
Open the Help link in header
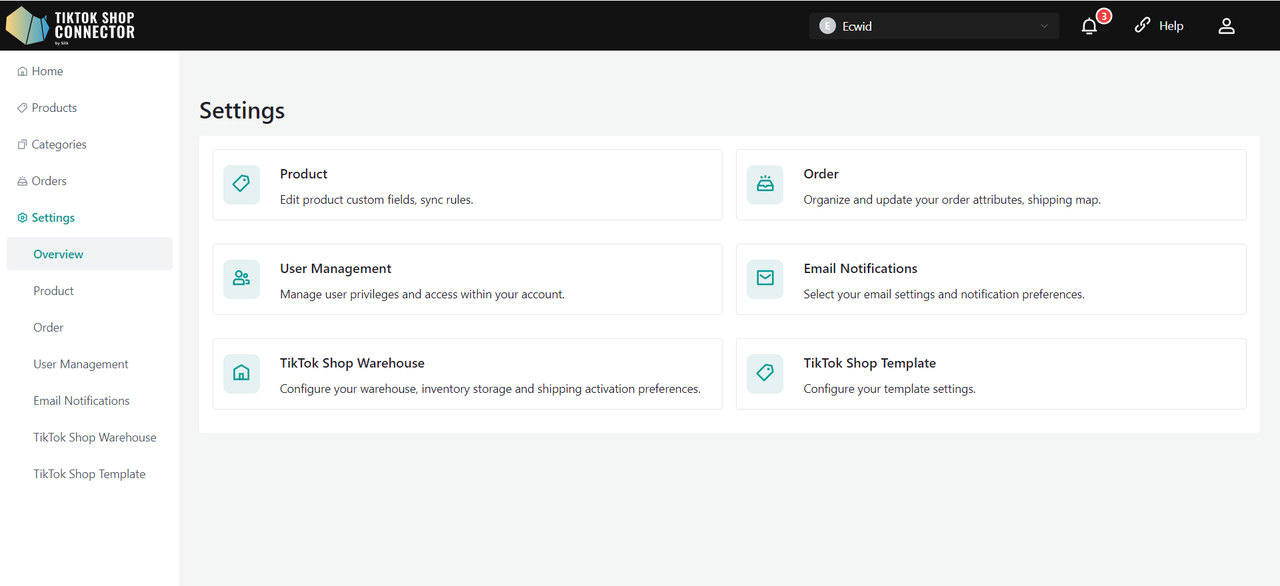coord(1171,26)
